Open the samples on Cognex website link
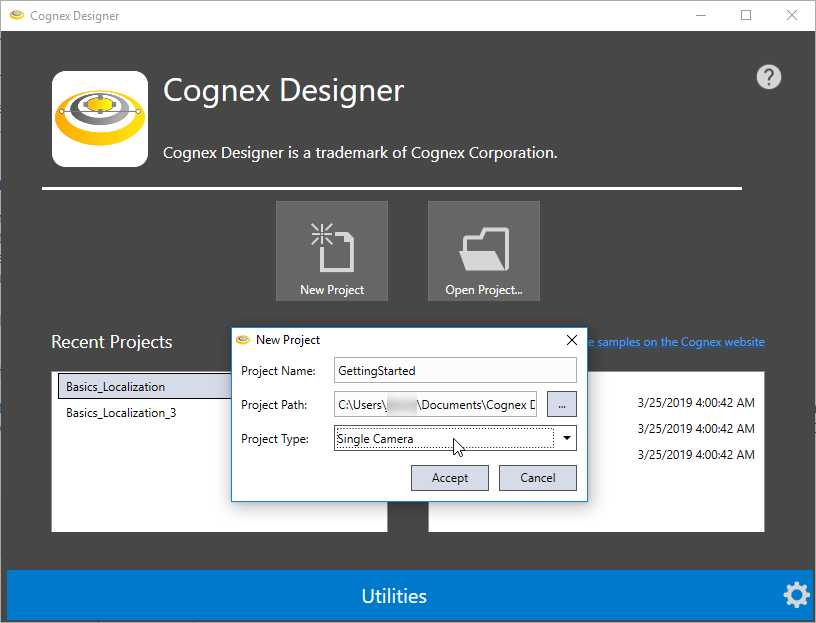The image size is (816, 623). [x=678, y=342]
